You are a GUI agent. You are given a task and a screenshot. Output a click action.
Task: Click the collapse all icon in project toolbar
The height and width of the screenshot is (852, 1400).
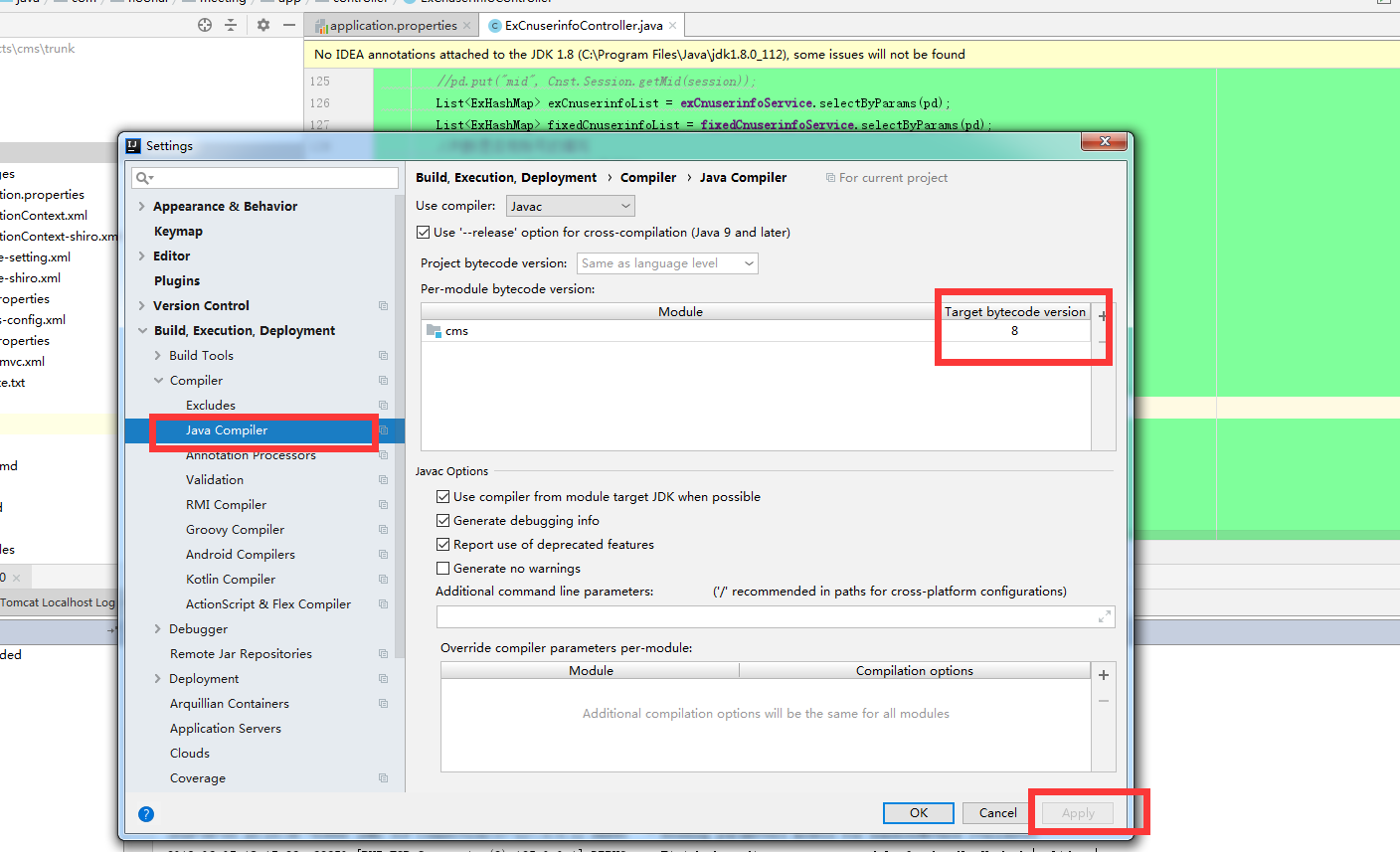click(231, 25)
